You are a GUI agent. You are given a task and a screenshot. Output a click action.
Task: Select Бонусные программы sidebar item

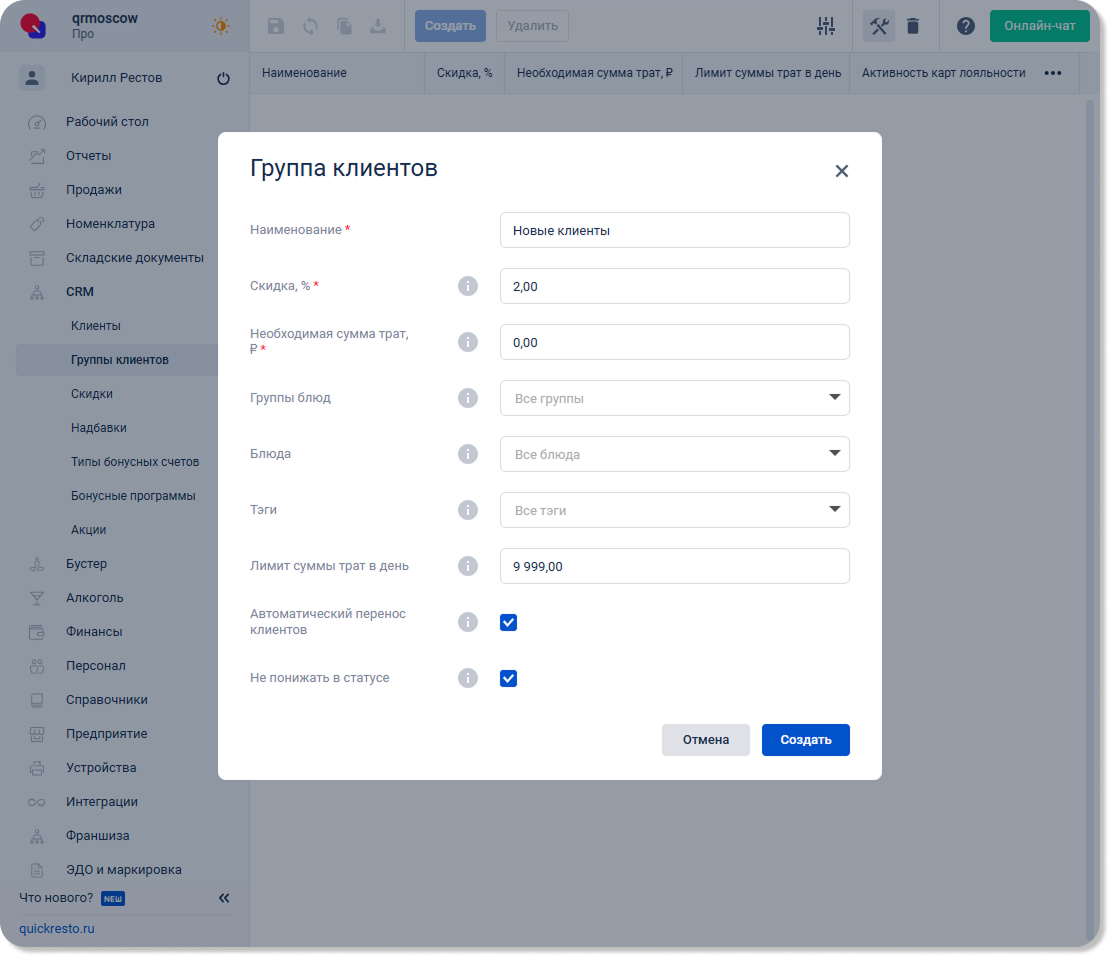tap(133, 496)
